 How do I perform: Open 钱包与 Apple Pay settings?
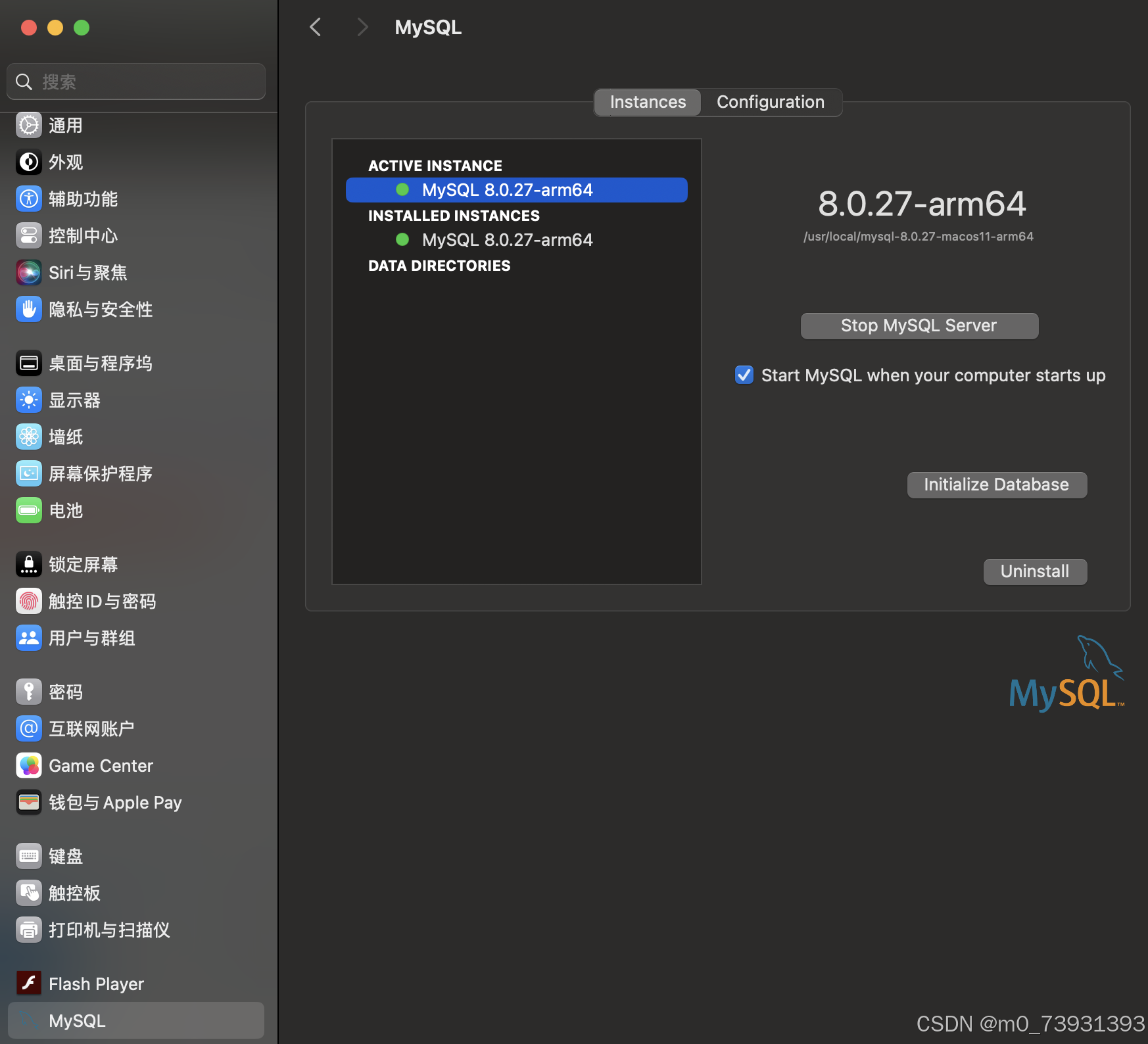(115, 801)
